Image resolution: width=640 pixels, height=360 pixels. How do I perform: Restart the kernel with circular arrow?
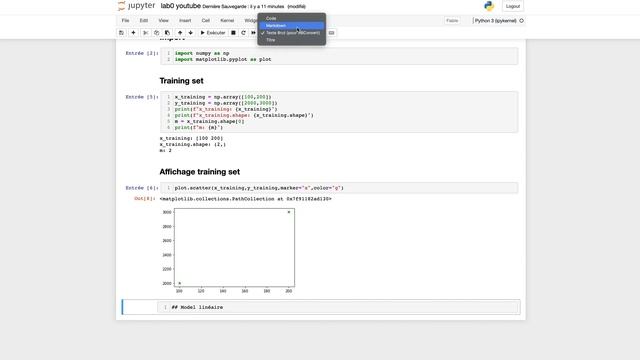(243, 33)
